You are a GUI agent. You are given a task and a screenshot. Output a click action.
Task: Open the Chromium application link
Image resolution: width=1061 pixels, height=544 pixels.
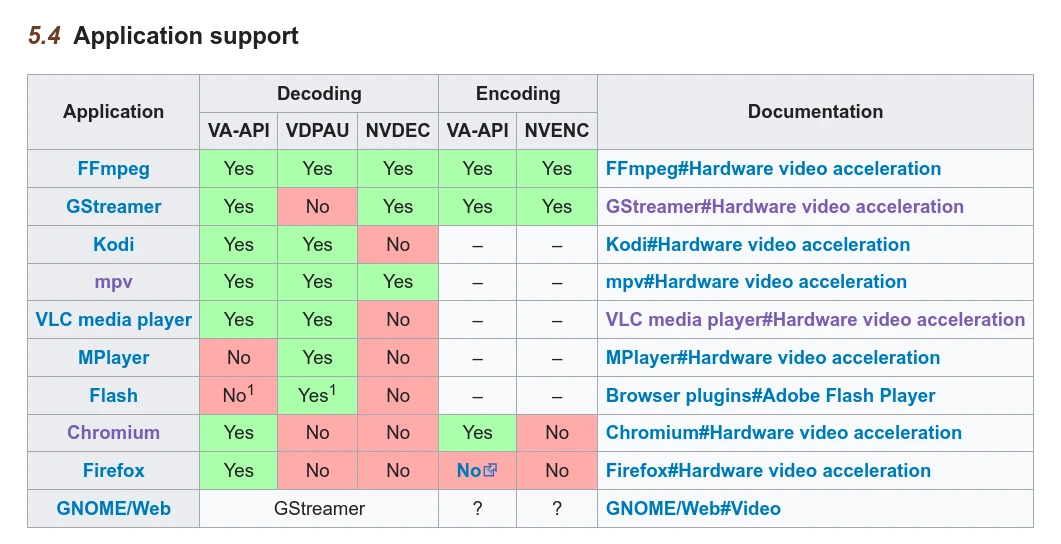113,433
